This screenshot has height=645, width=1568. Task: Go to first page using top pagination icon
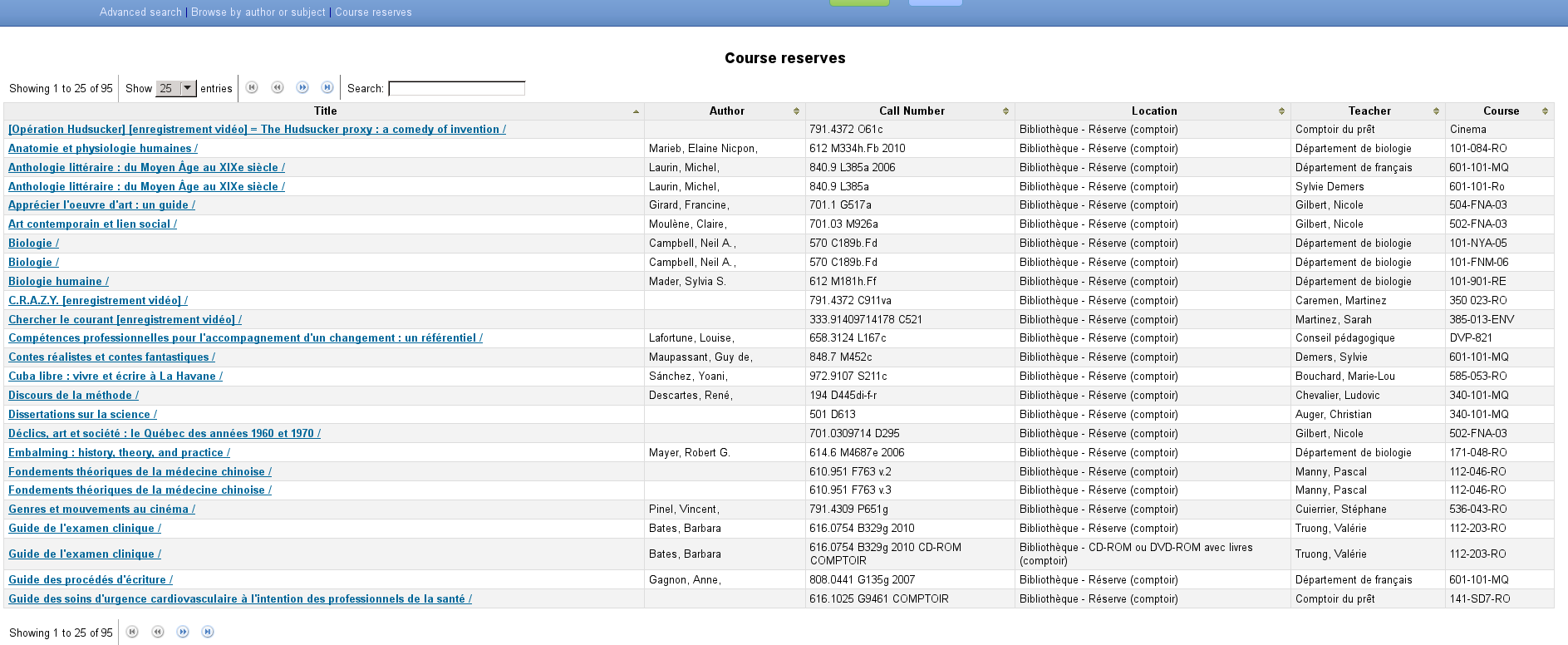pos(252,87)
